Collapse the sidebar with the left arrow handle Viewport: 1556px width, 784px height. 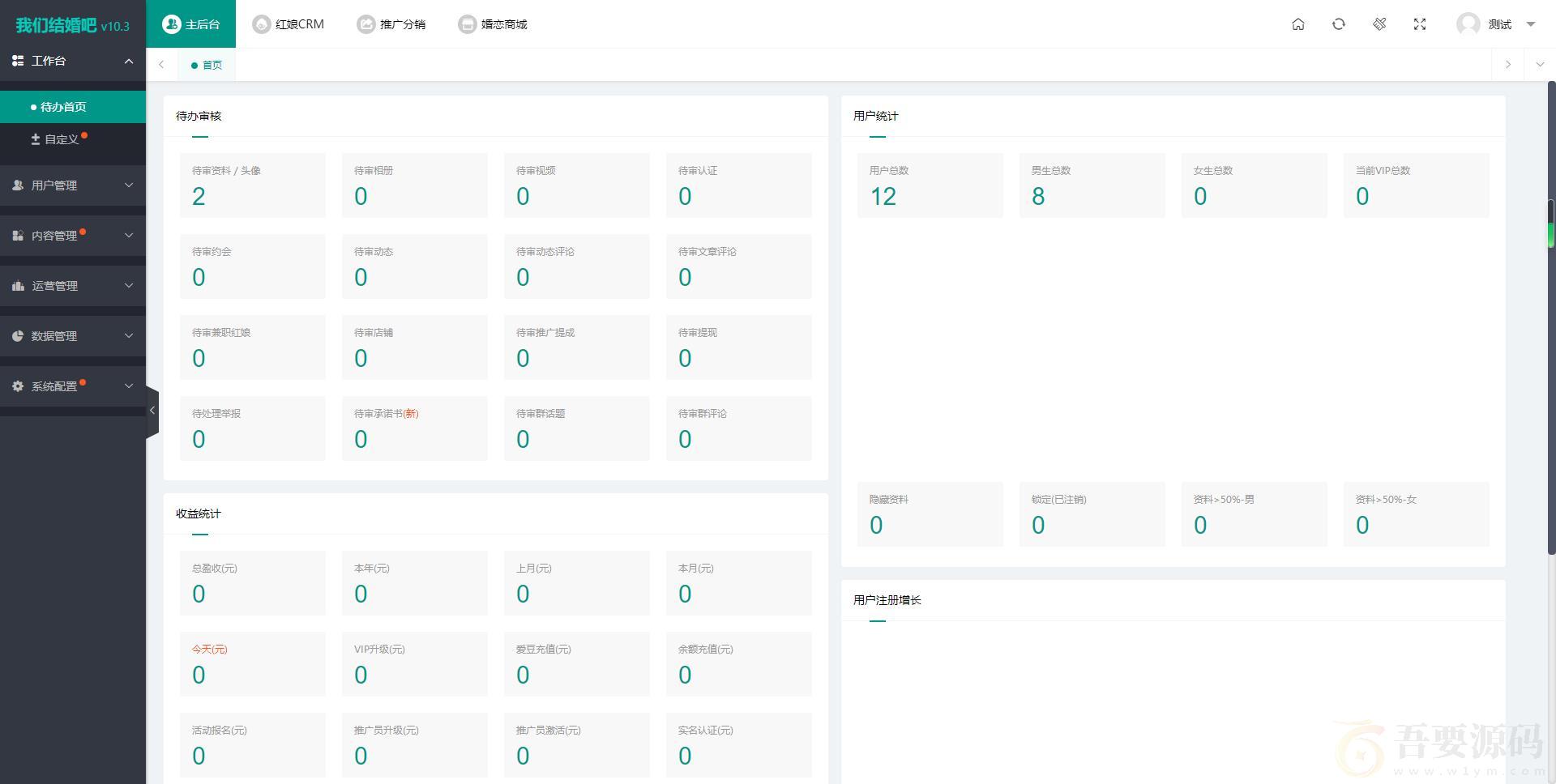click(x=152, y=411)
